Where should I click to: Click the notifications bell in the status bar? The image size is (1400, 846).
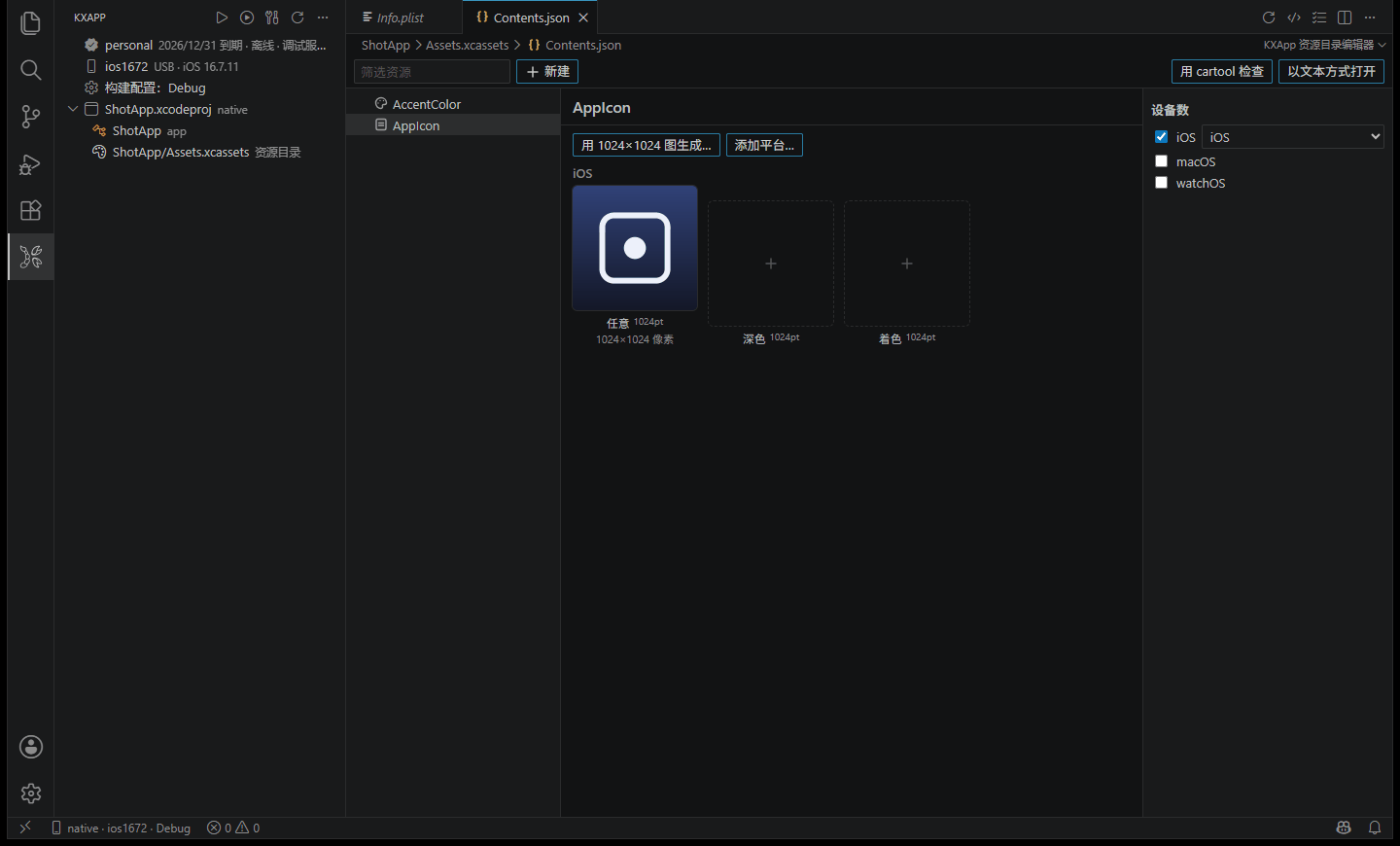pos(1375,828)
